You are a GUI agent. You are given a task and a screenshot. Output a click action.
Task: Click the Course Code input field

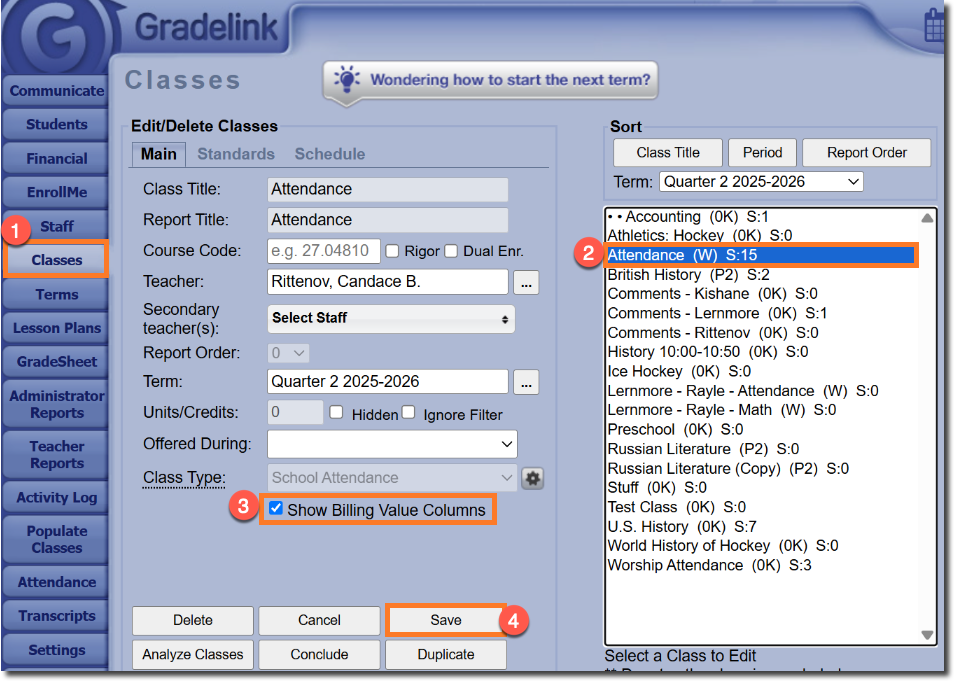pyautogui.click(x=324, y=251)
